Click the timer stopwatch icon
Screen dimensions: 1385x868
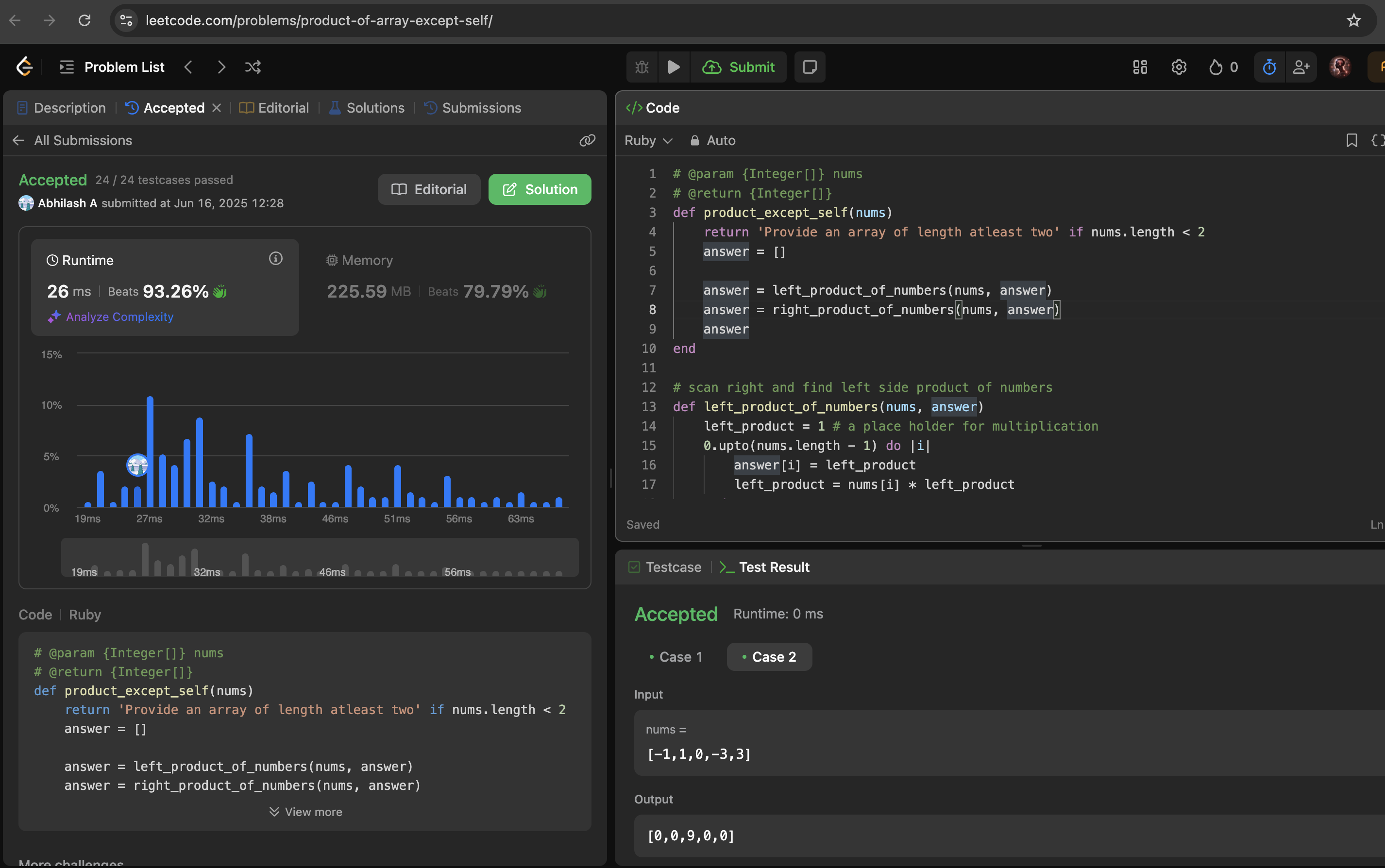(x=1269, y=67)
